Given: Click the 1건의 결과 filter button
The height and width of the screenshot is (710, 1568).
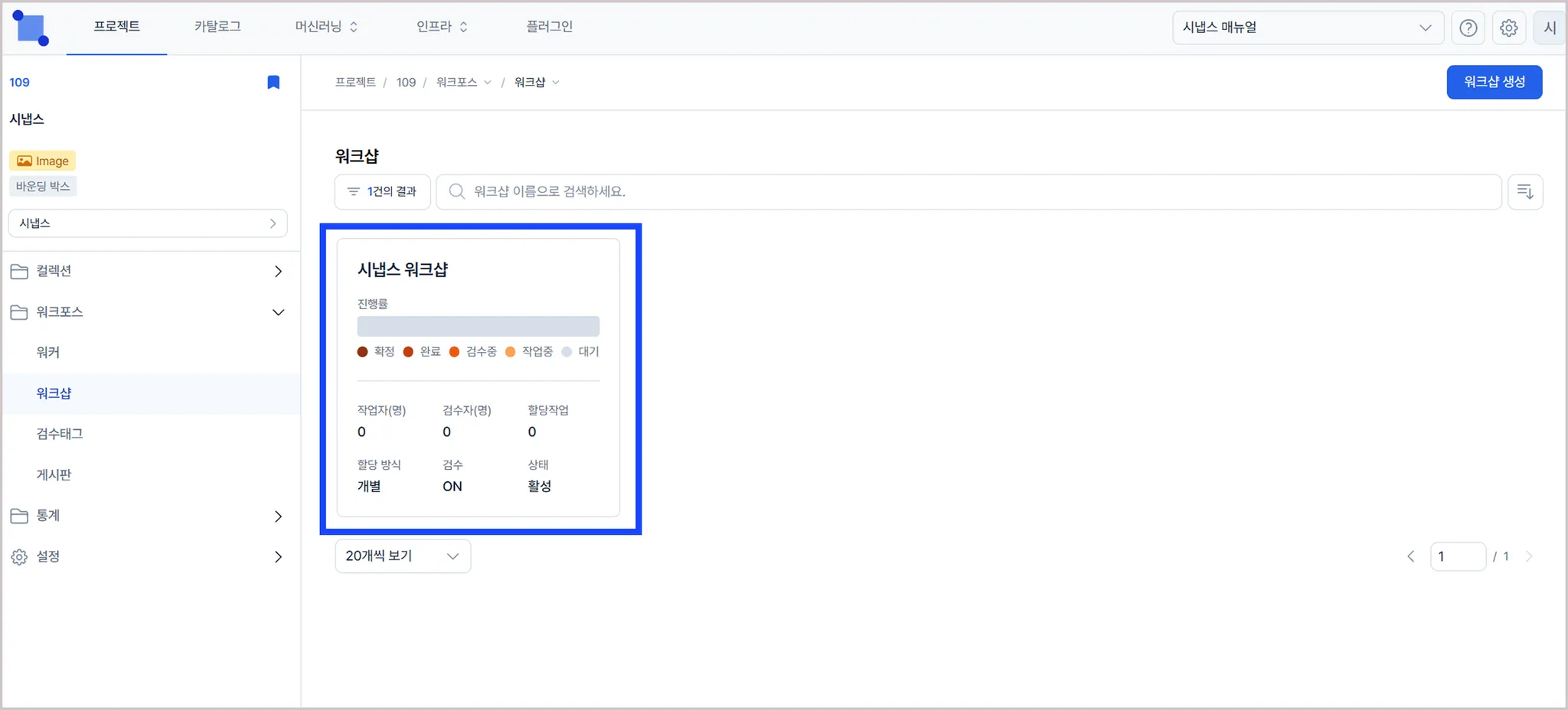Looking at the screenshot, I should click(382, 191).
